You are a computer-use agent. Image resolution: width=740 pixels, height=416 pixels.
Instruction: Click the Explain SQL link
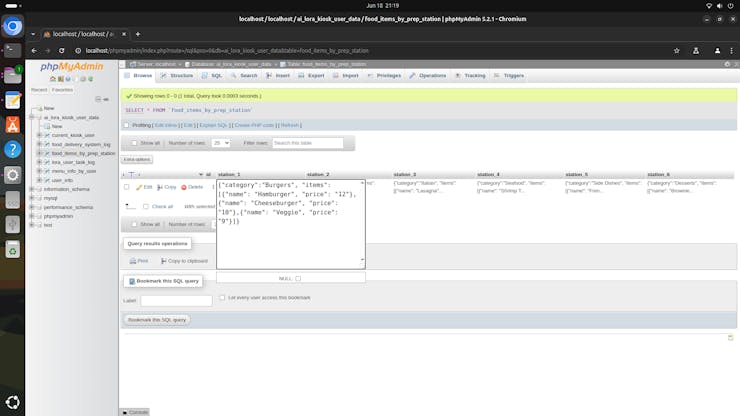pyautogui.click(x=213, y=125)
